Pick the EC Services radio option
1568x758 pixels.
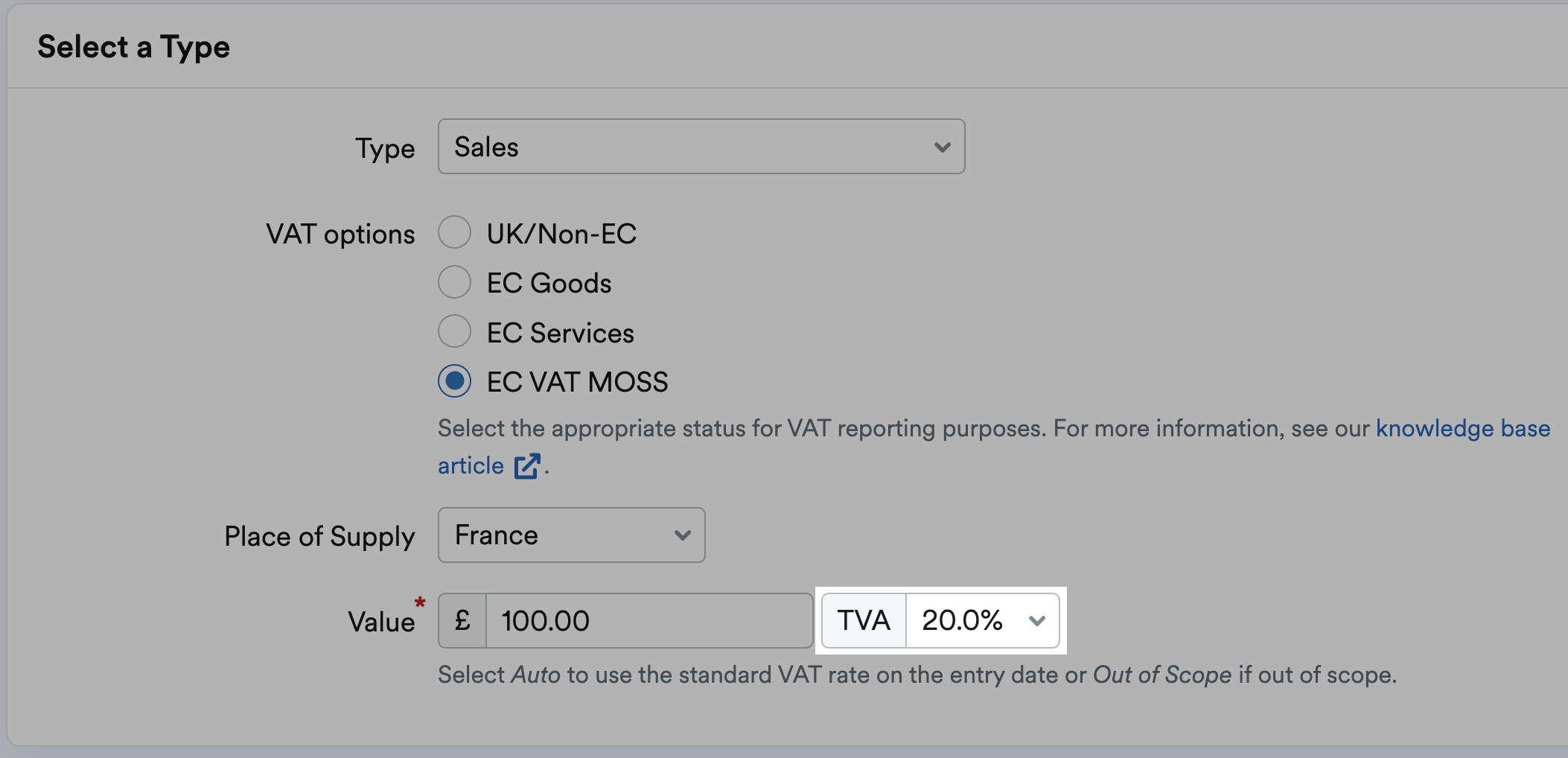pyautogui.click(x=454, y=331)
